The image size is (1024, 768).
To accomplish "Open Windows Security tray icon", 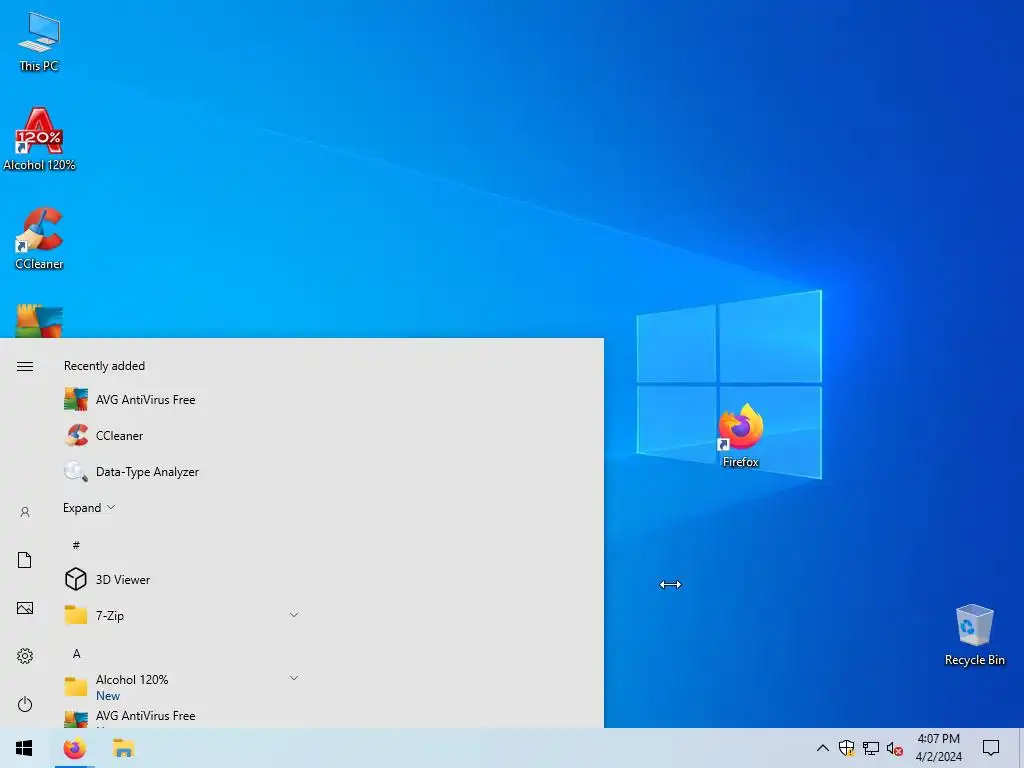I will 846,748.
